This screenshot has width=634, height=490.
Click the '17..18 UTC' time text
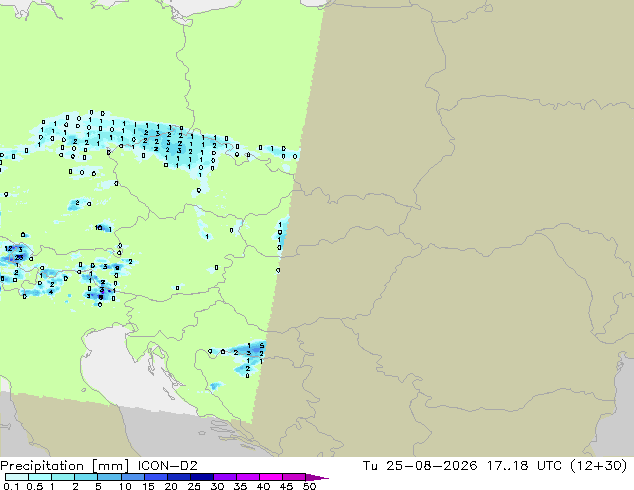pyautogui.click(x=524, y=466)
